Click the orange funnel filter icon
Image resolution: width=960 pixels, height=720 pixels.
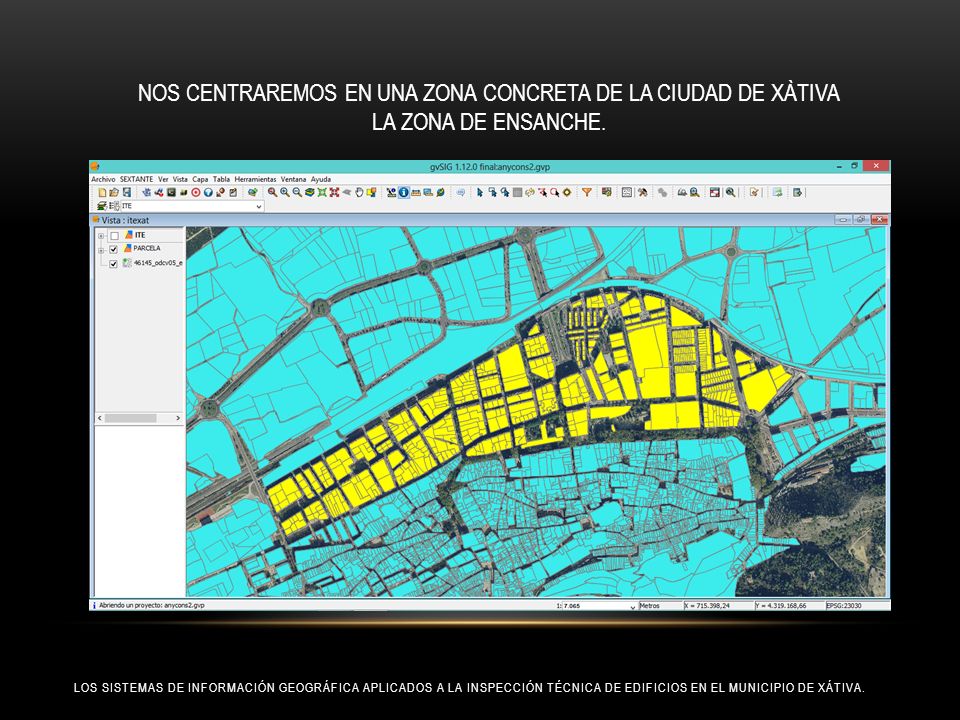tap(587, 192)
